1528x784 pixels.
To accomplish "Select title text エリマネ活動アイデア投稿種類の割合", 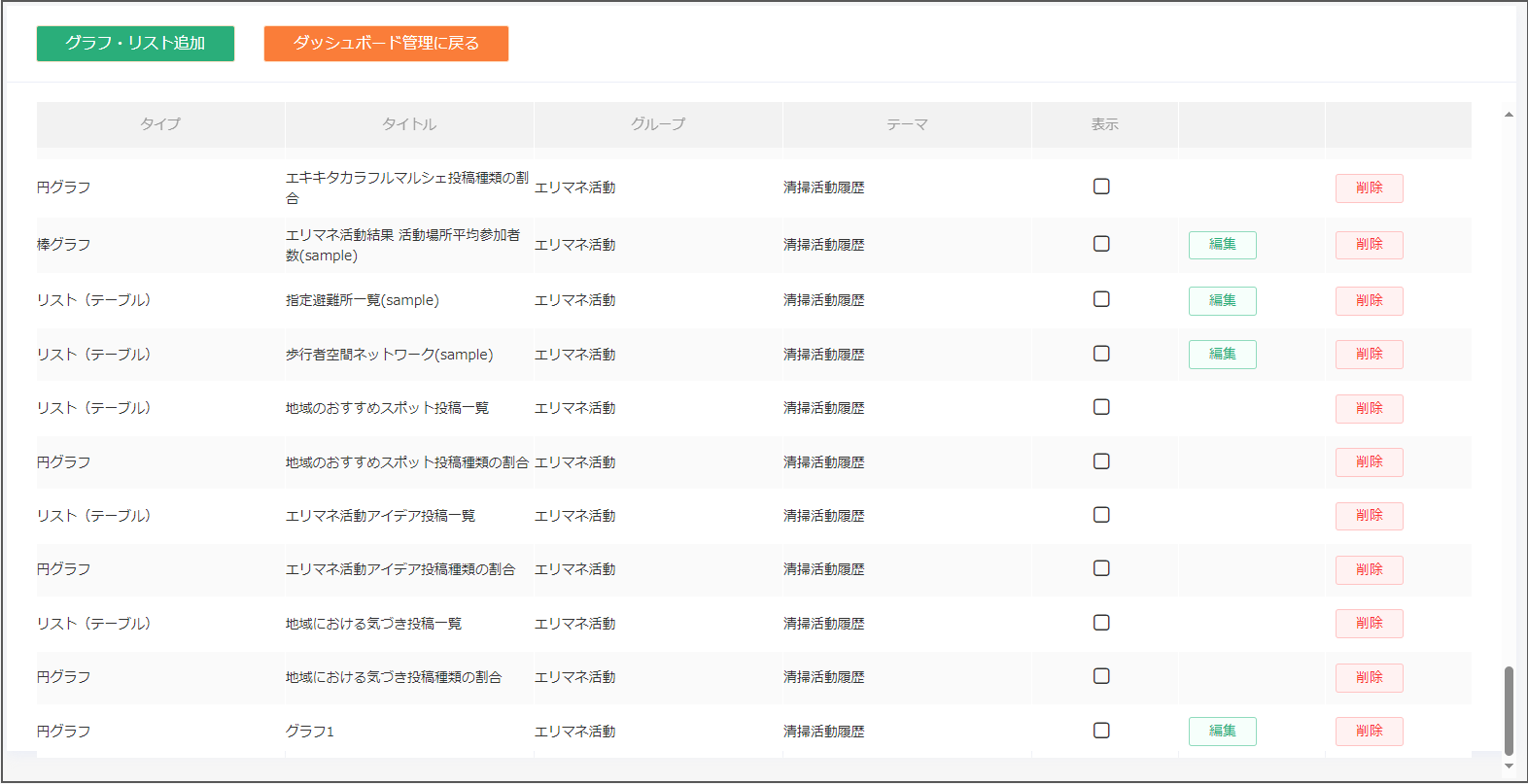I will point(400,569).
